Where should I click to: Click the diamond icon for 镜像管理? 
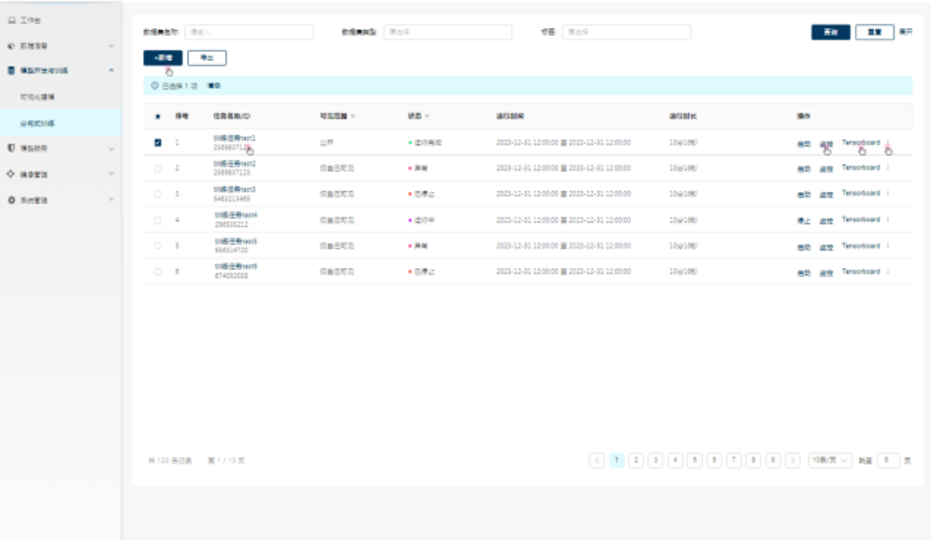(11, 174)
